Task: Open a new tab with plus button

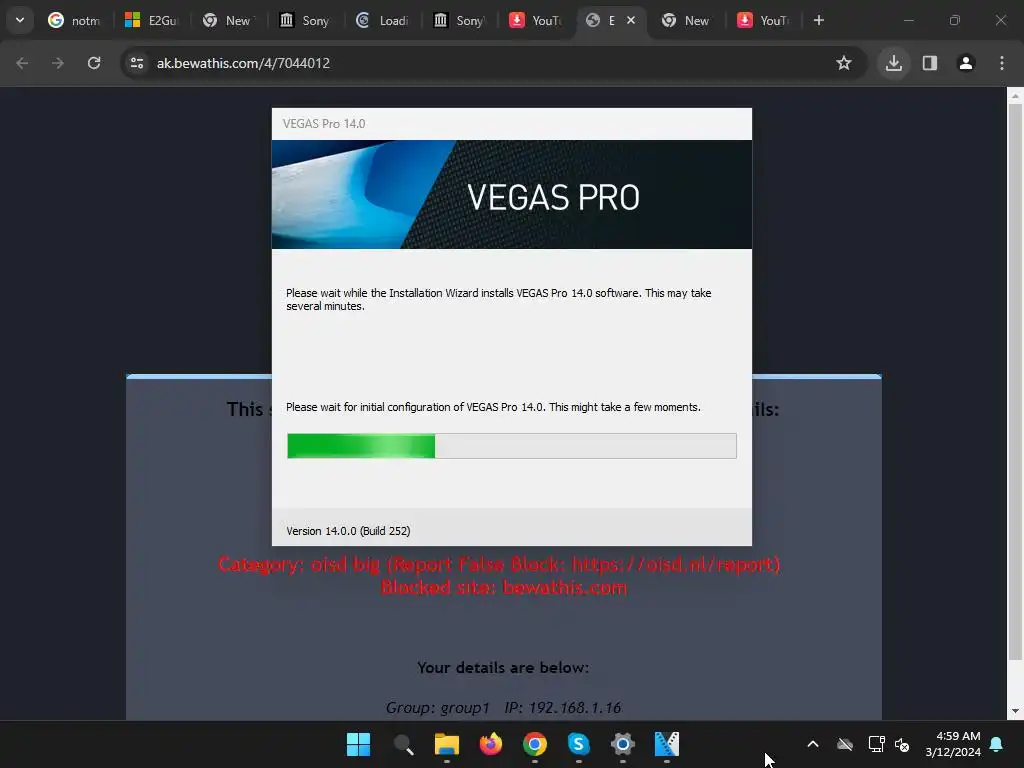Action: pos(818,20)
